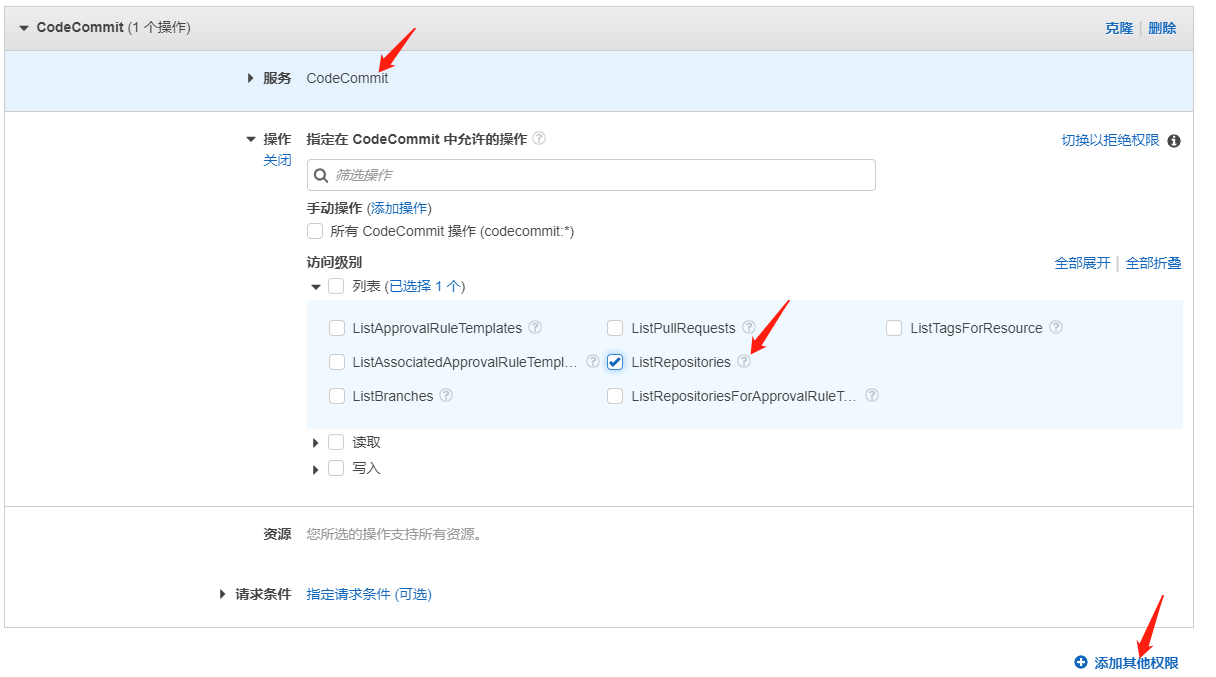
Task: Click 切换以拒绝权限 link
Action: coord(1110,140)
